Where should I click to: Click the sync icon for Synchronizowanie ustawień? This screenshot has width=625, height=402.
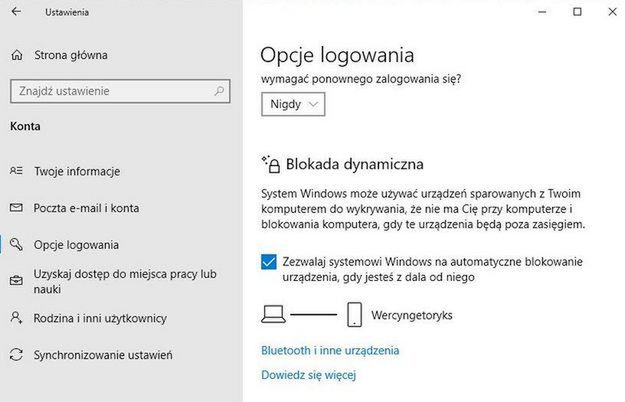pos(15,355)
